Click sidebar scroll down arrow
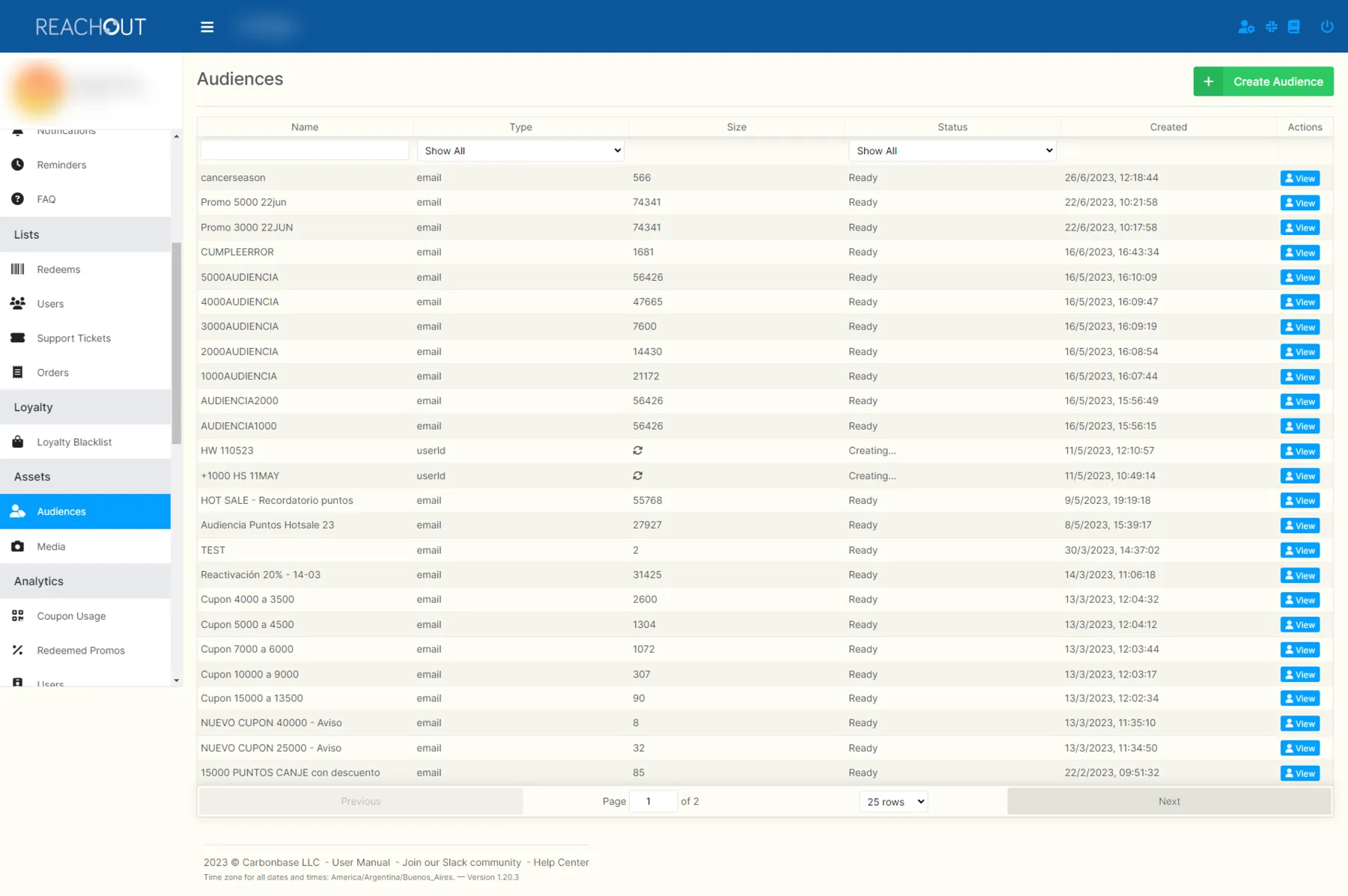The width and height of the screenshot is (1348, 896). [x=177, y=680]
